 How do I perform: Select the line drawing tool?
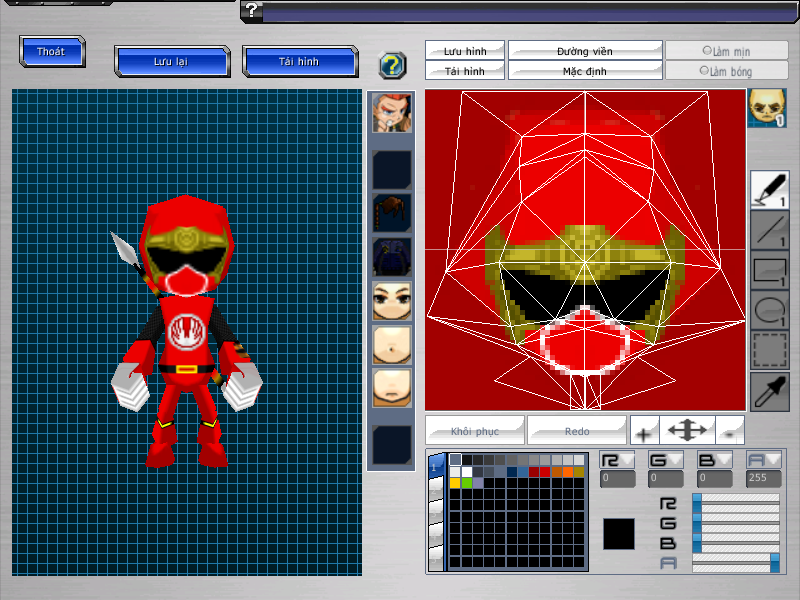pyautogui.click(x=769, y=230)
